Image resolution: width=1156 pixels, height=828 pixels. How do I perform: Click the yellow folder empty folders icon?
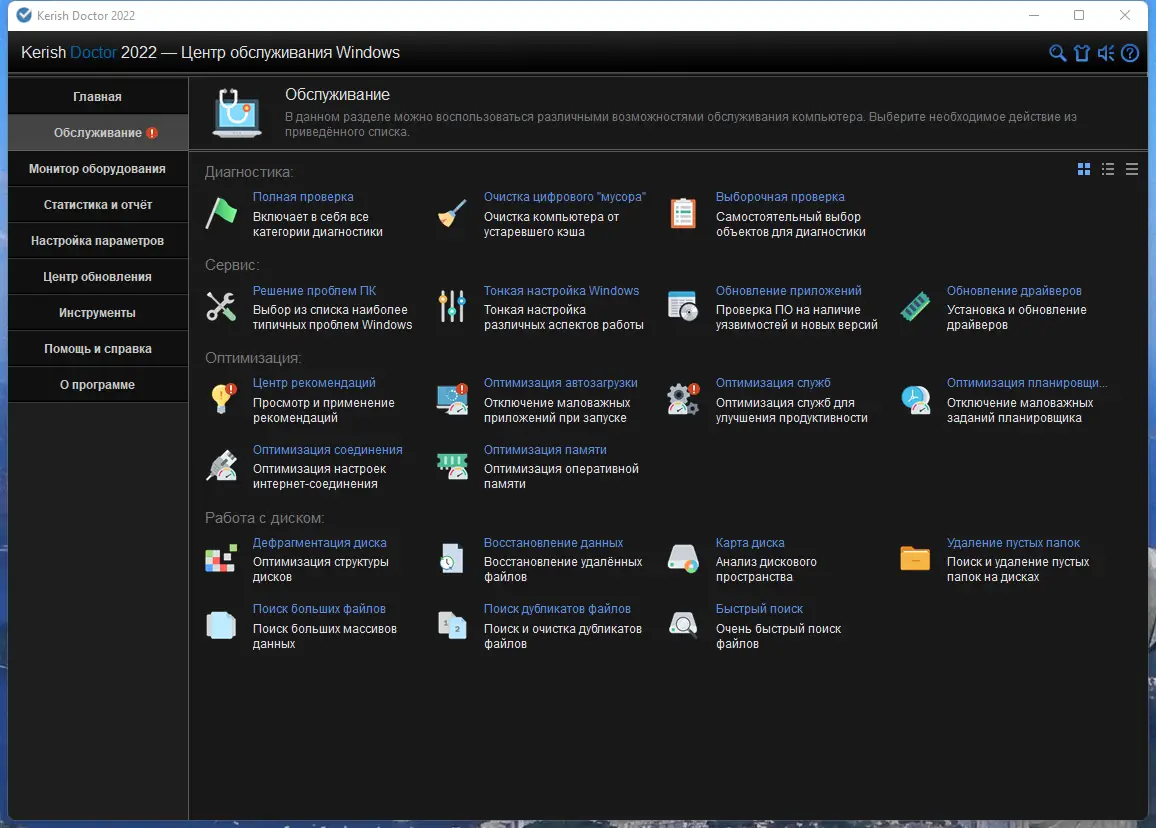pos(915,558)
